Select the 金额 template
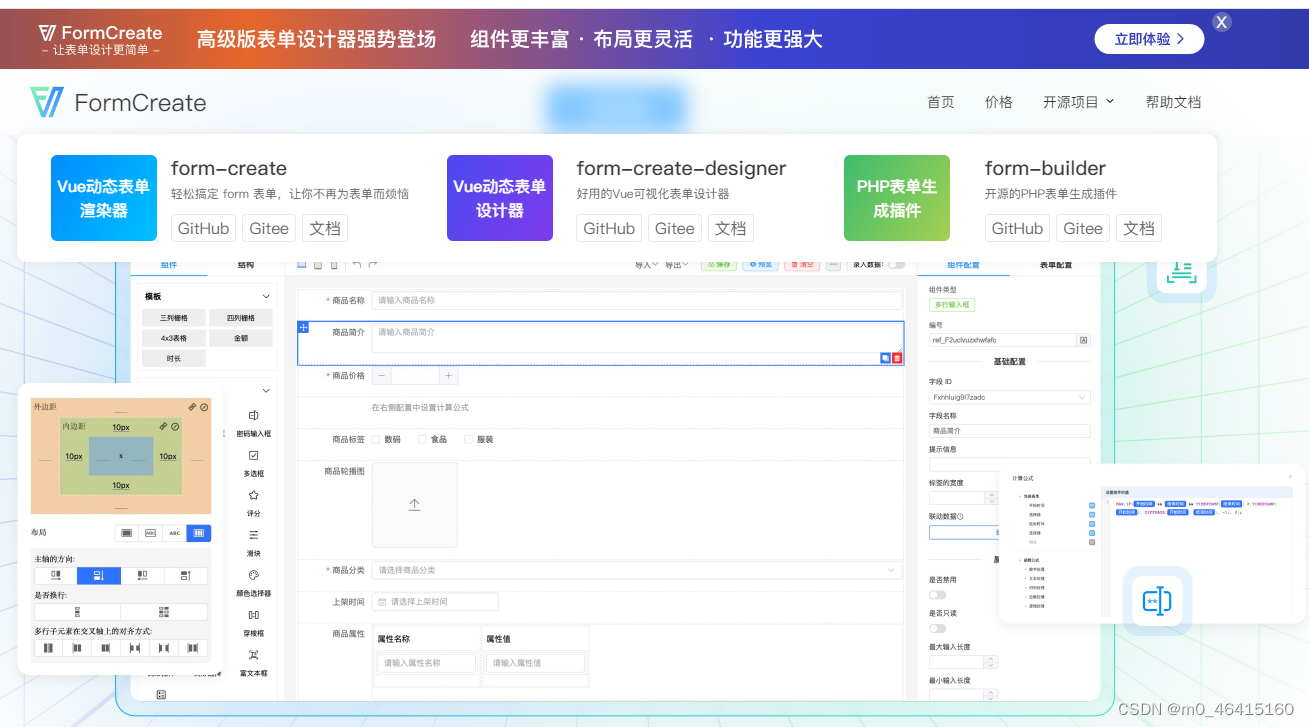 point(241,338)
